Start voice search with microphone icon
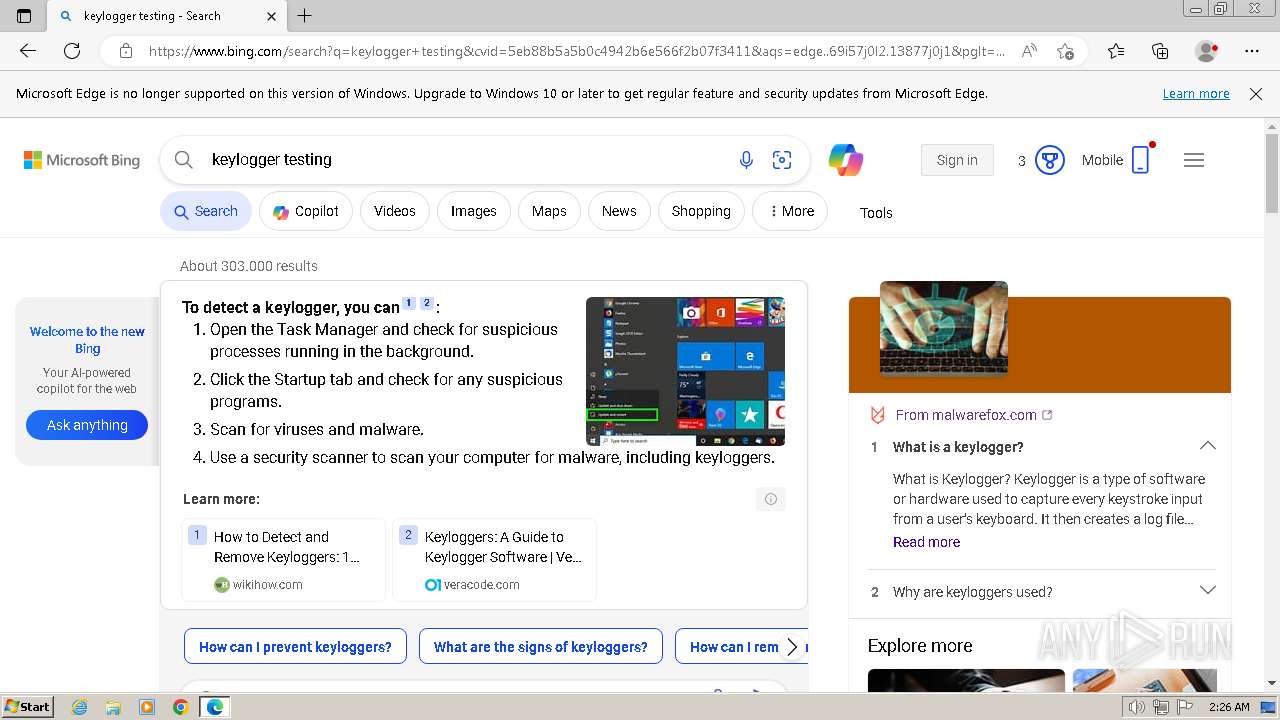Viewport: 1280px width, 720px height. coord(746,160)
